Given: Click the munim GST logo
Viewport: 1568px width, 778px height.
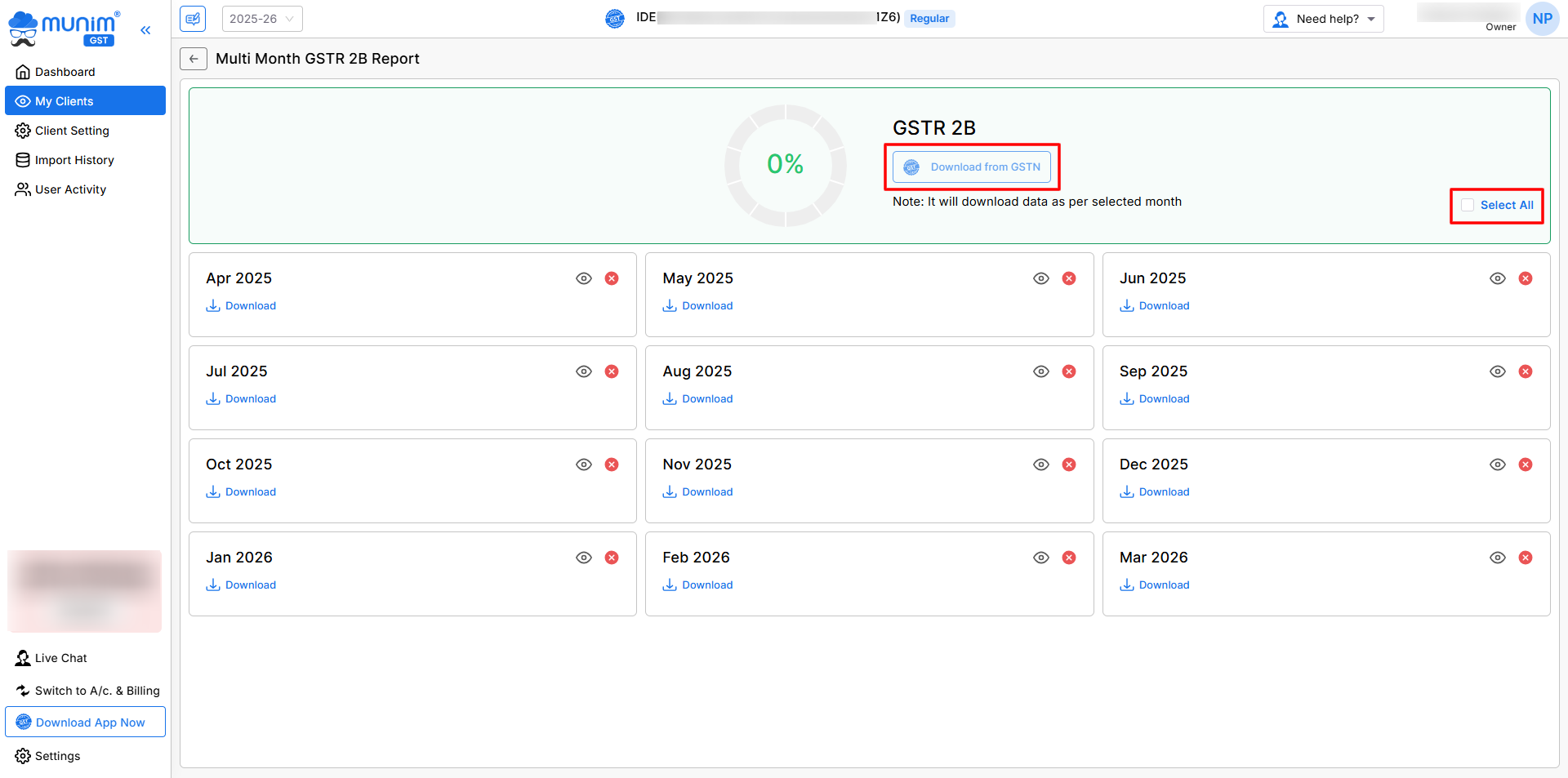Looking at the screenshot, I should [x=65, y=27].
